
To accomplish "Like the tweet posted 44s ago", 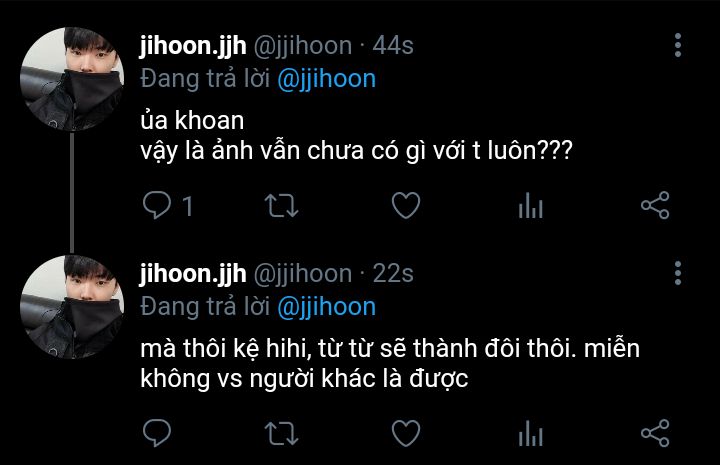I will coord(406,205).
